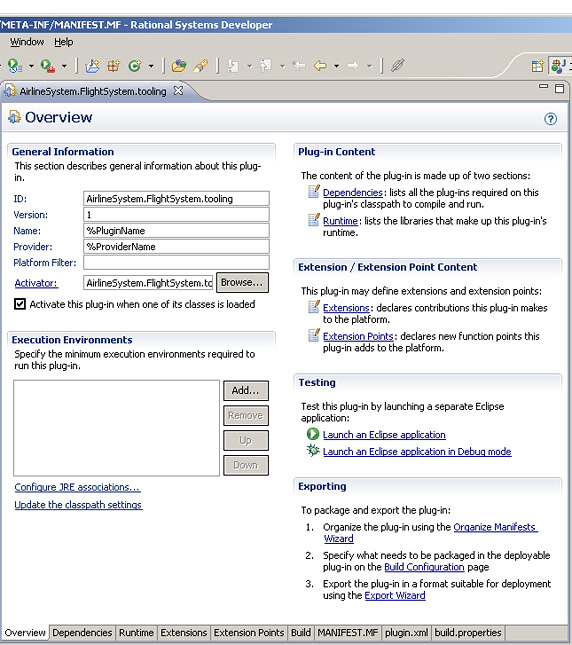Uncheck Activate this plug-in when classes loaded
This screenshot has width=572, height=645.
[x=20, y=304]
